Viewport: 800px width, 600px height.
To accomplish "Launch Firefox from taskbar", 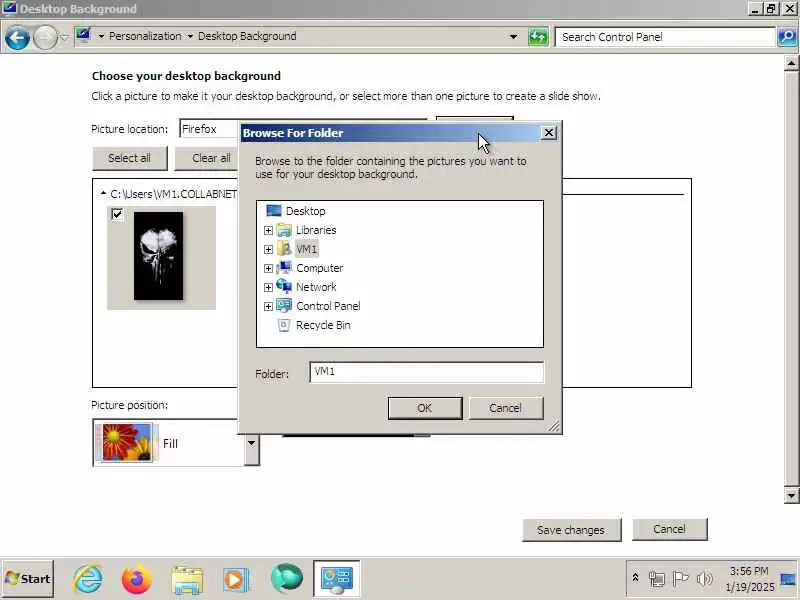I will 136,579.
